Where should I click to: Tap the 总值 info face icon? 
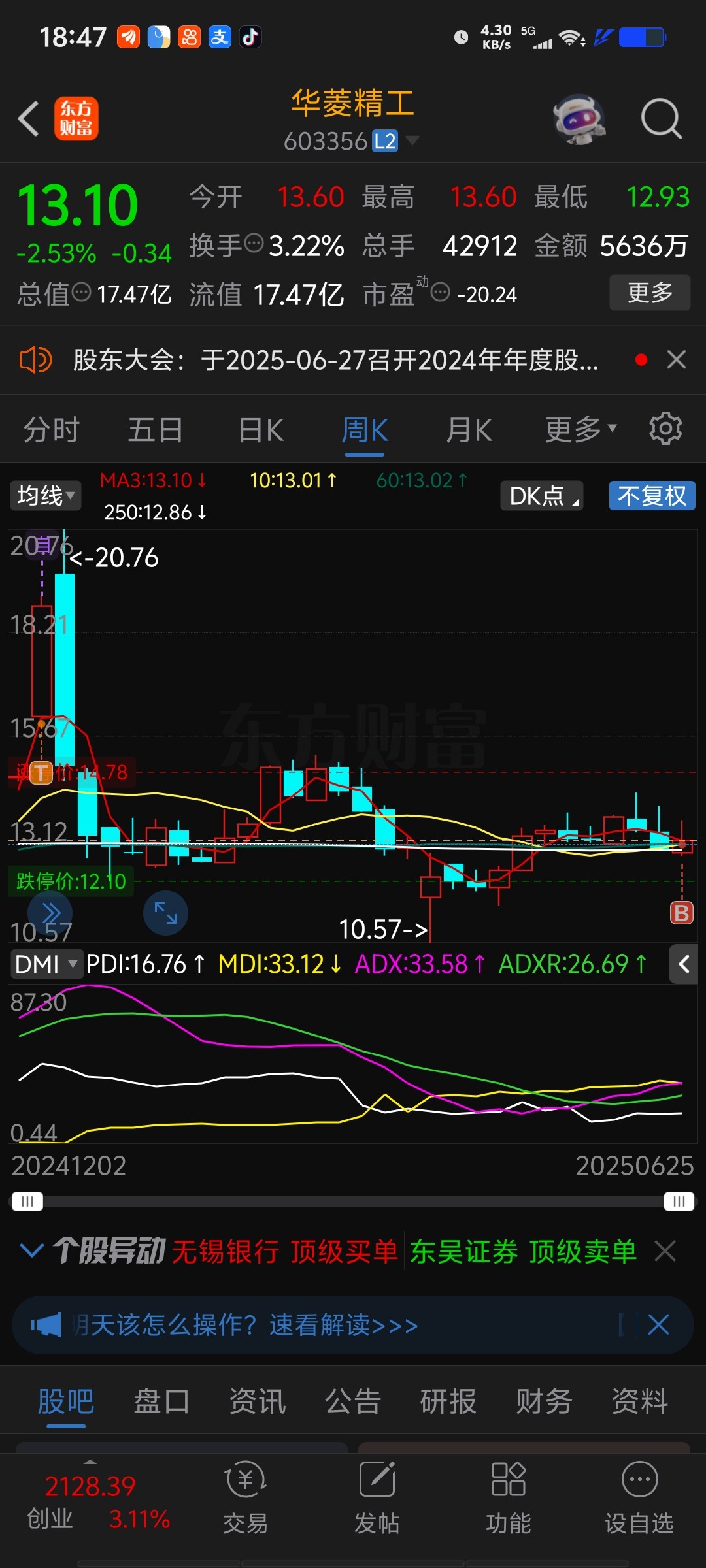click(81, 292)
